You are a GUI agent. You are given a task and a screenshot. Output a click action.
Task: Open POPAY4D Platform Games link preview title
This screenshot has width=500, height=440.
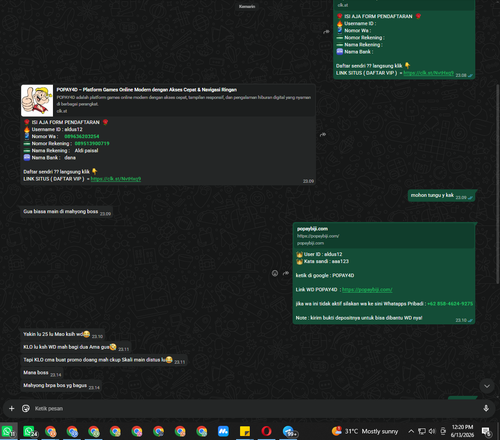point(147,90)
